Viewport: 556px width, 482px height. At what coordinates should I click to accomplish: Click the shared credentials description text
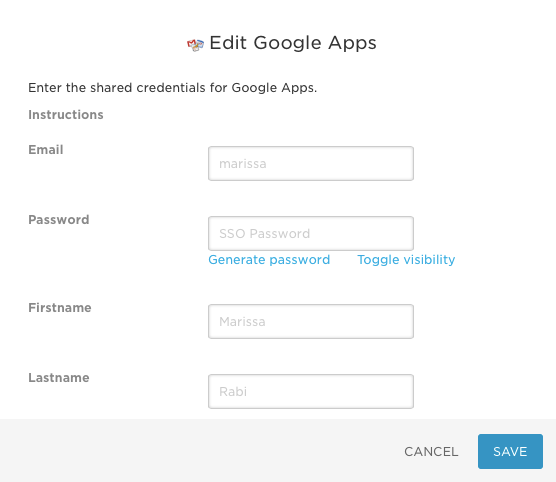point(173,88)
